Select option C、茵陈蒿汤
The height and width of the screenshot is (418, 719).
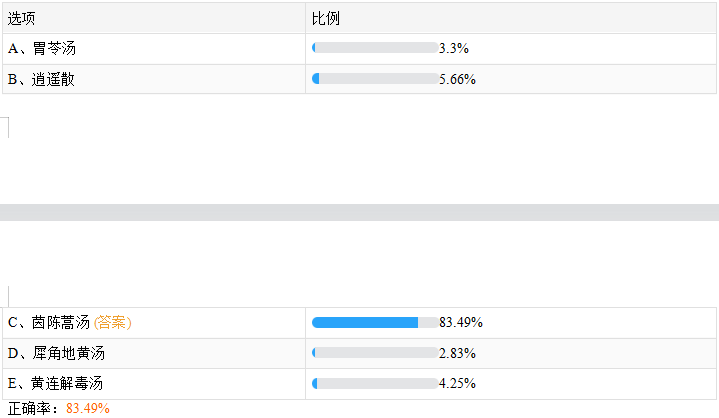pos(48,322)
